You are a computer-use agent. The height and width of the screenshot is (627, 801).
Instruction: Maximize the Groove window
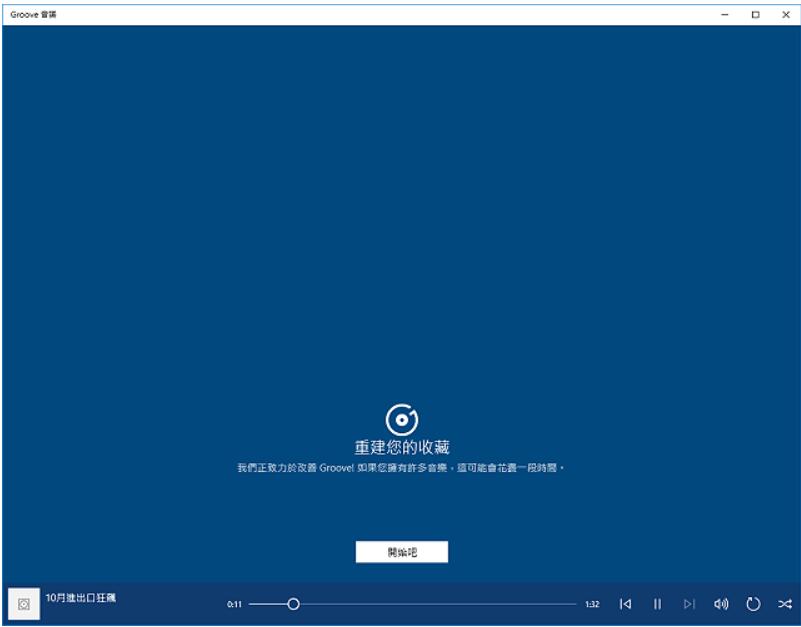tap(755, 15)
